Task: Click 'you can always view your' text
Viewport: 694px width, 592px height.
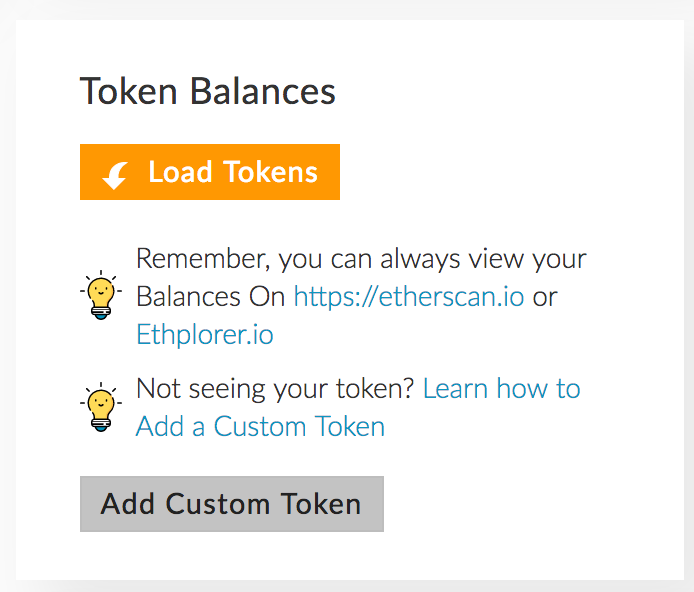Action: 432,260
